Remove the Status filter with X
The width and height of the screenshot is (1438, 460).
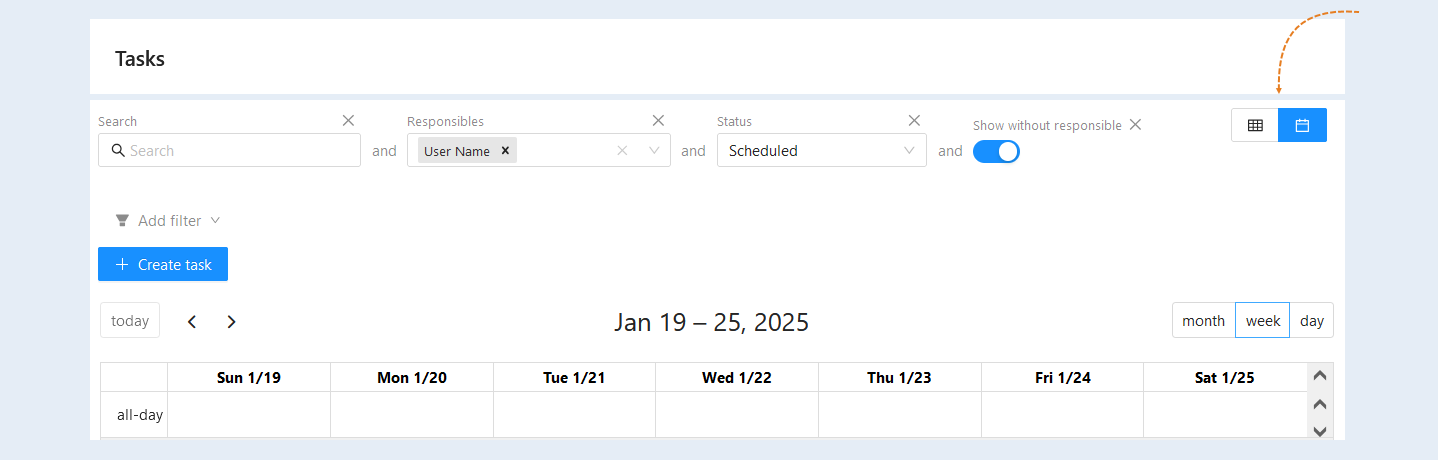pos(914,120)
